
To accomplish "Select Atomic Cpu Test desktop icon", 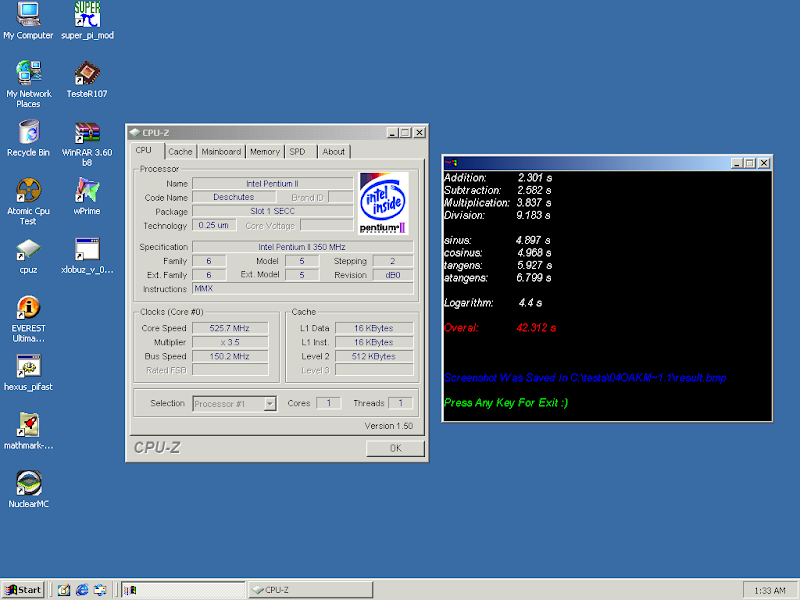I will coord(28,202).
